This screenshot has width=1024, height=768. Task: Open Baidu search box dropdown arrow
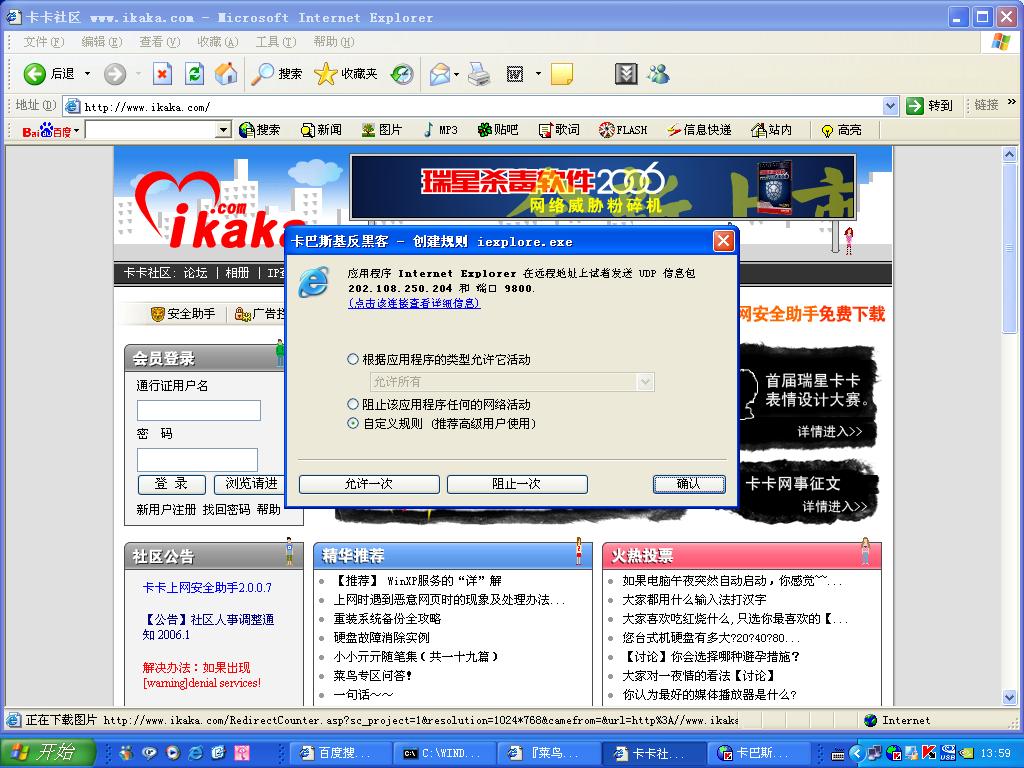tap(223, 130)
